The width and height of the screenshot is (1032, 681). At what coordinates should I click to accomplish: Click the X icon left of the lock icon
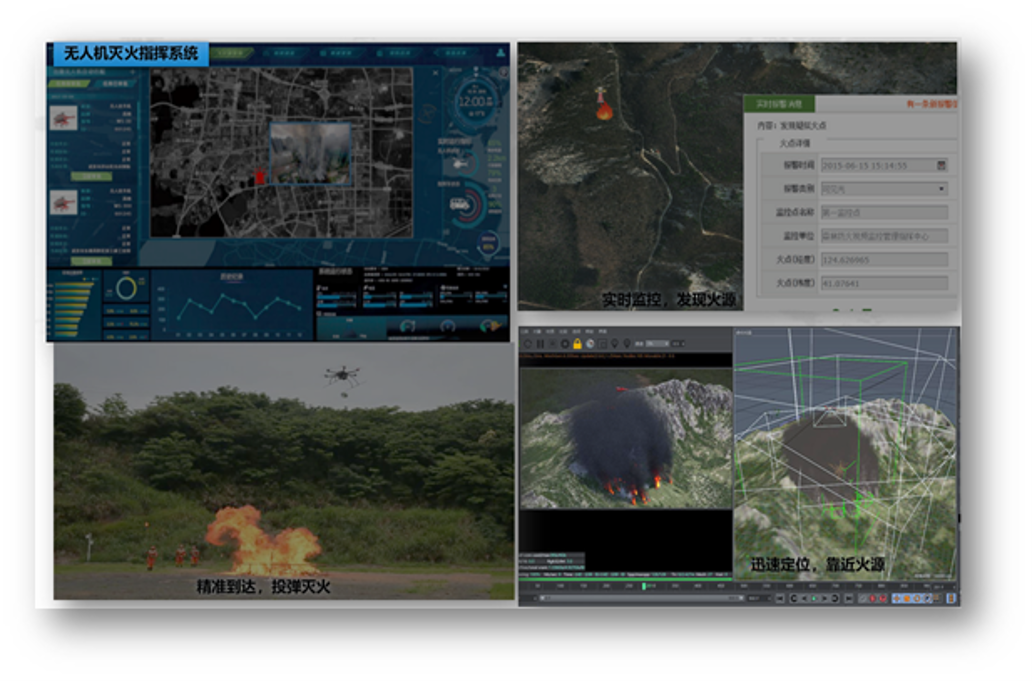[x=553, y=343]
